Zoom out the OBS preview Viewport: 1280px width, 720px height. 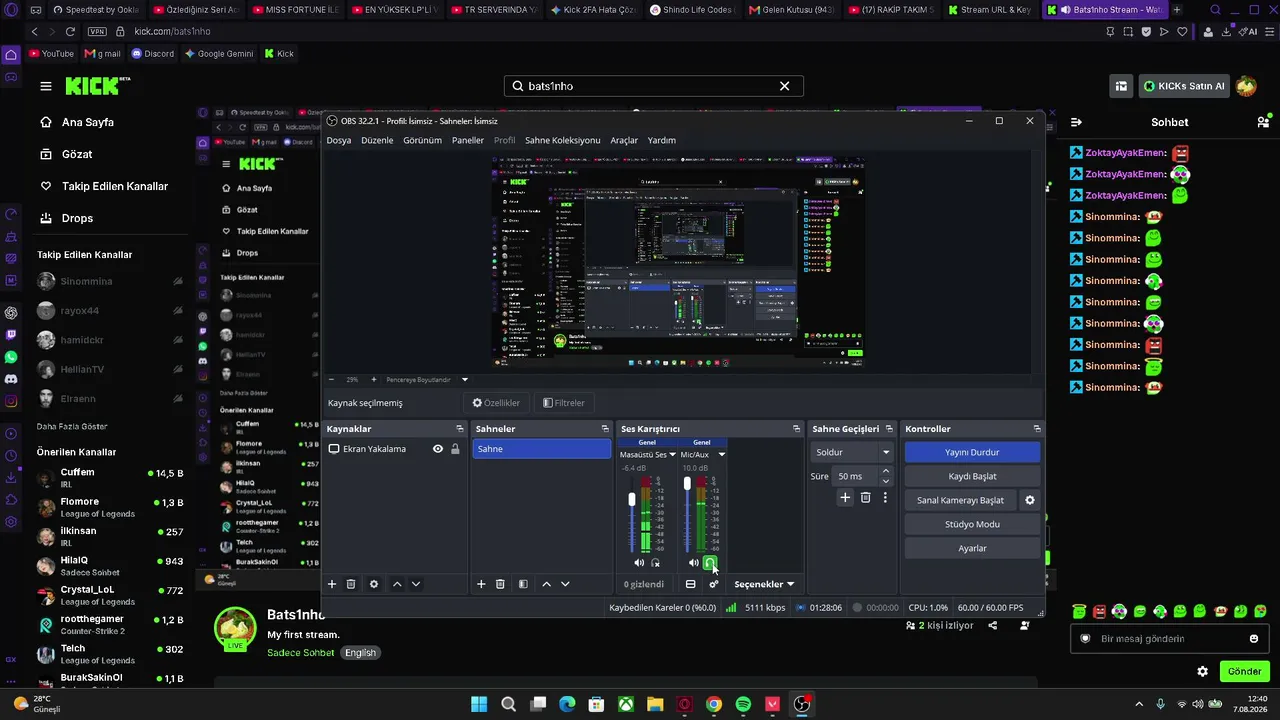click(x=332, y=380)
